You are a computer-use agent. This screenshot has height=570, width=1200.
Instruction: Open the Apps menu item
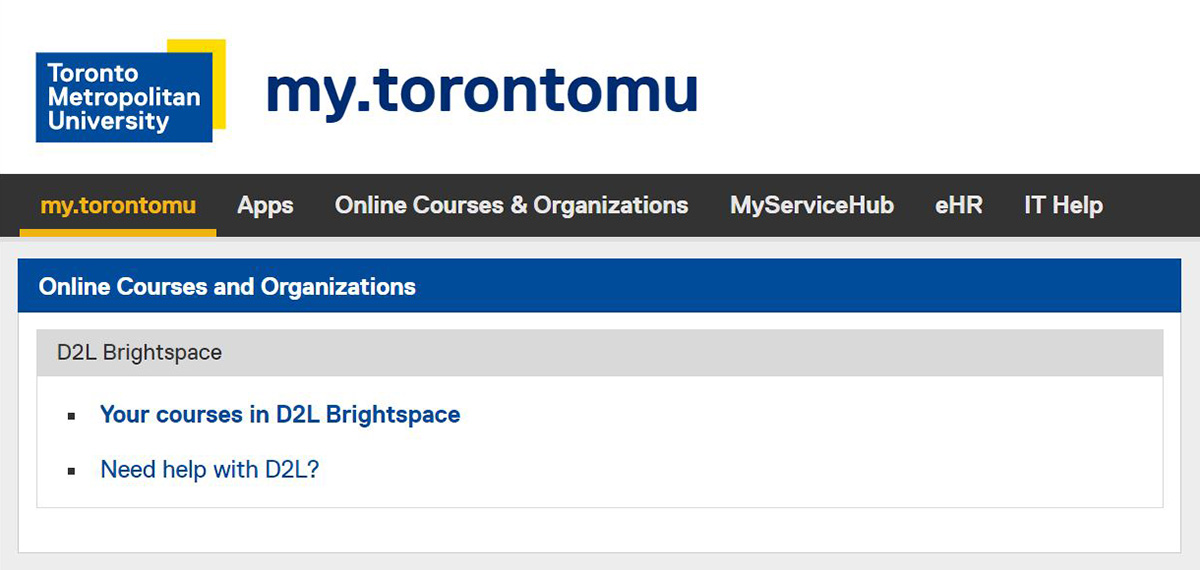[x=265, y=206]
